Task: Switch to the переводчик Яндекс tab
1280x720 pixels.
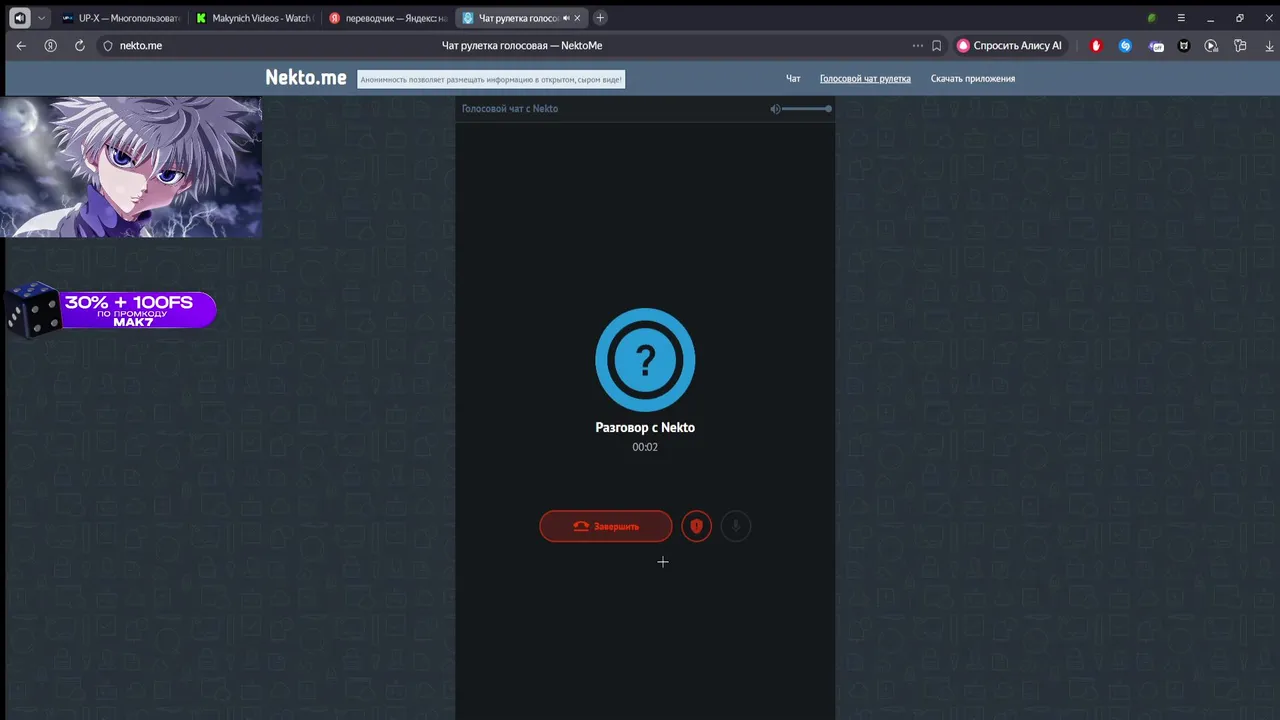Action: tap(388, 18)
